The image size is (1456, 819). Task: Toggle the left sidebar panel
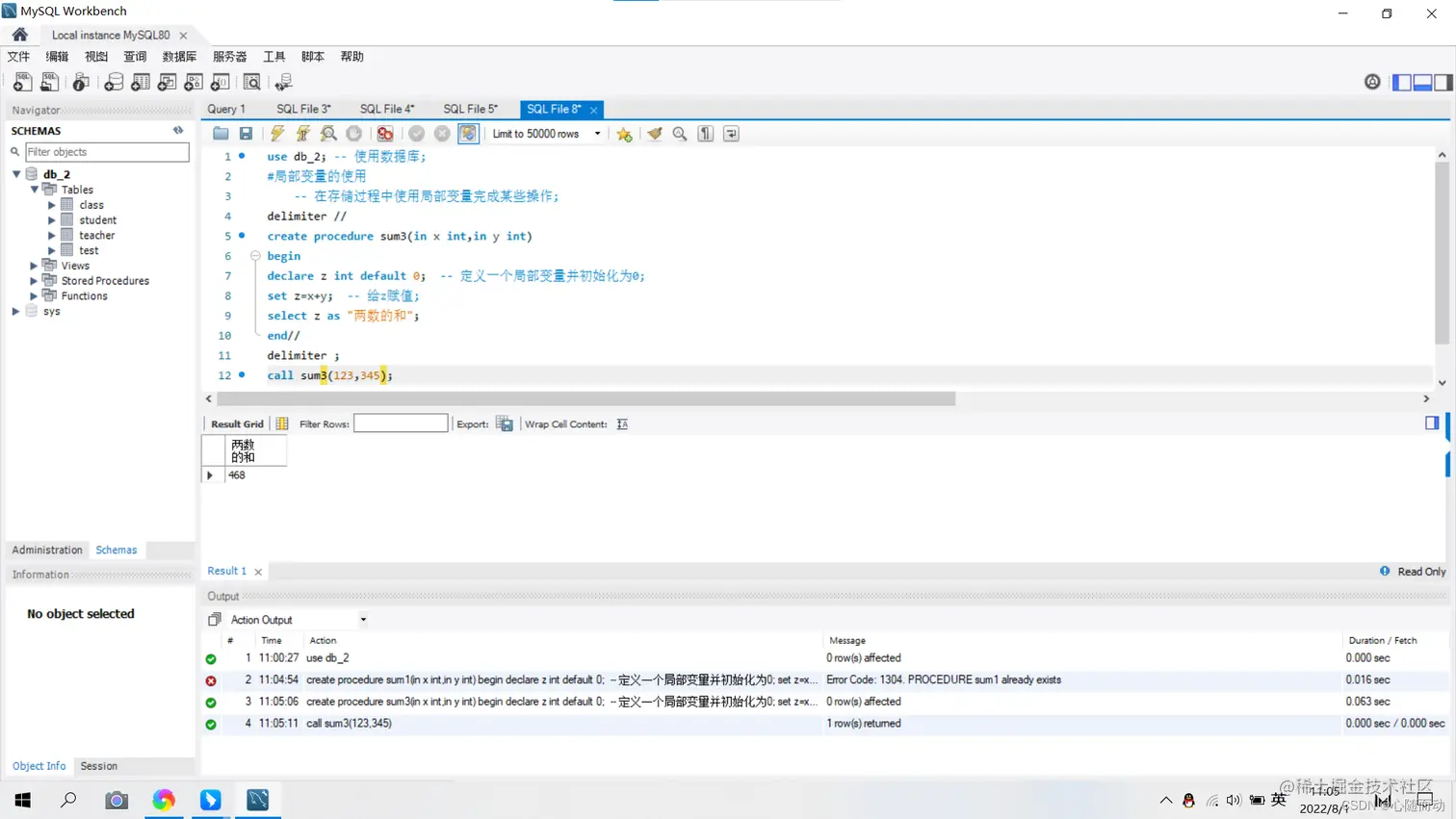1402,83
